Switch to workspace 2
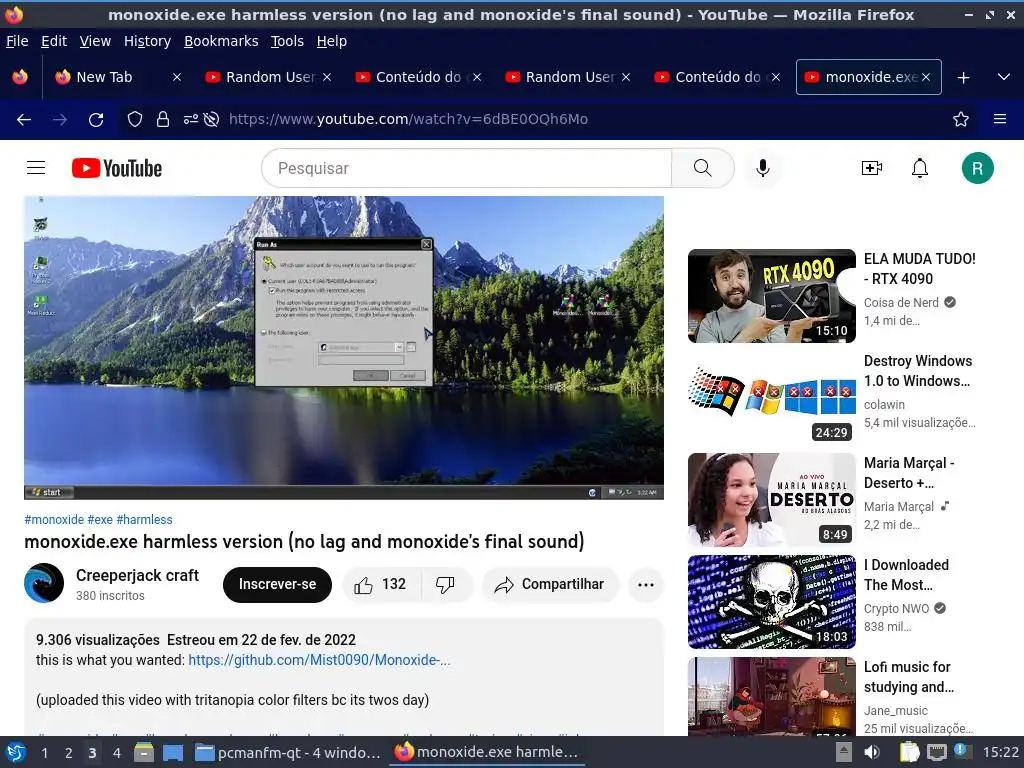The image size is (1024, 768). [68, 753]
